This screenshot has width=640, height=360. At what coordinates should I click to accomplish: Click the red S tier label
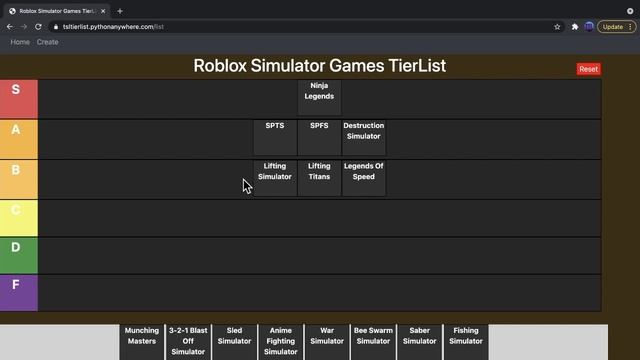[x=19, y=99]
